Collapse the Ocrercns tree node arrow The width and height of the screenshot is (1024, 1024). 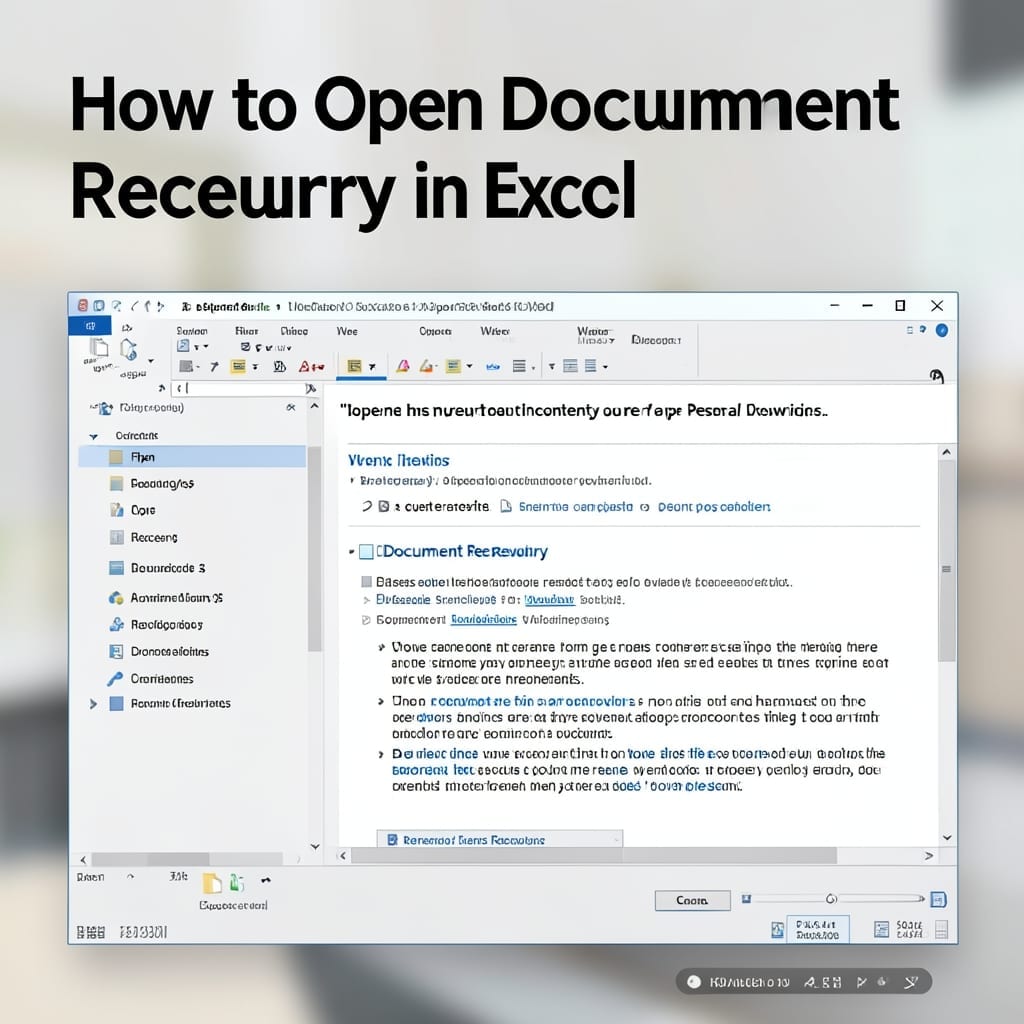(x=93, y=436)
